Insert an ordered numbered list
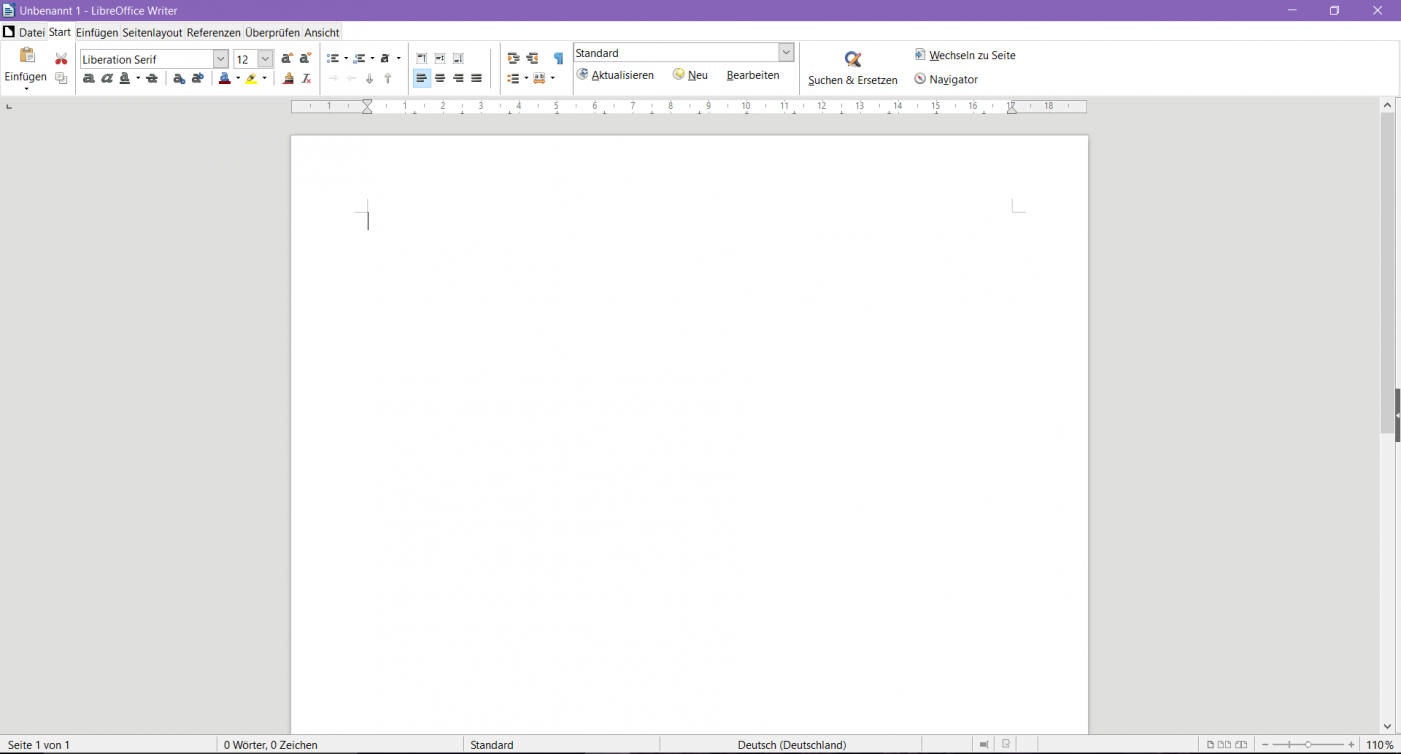This screenshot has height=754, width=1401. tap(359, 58)
